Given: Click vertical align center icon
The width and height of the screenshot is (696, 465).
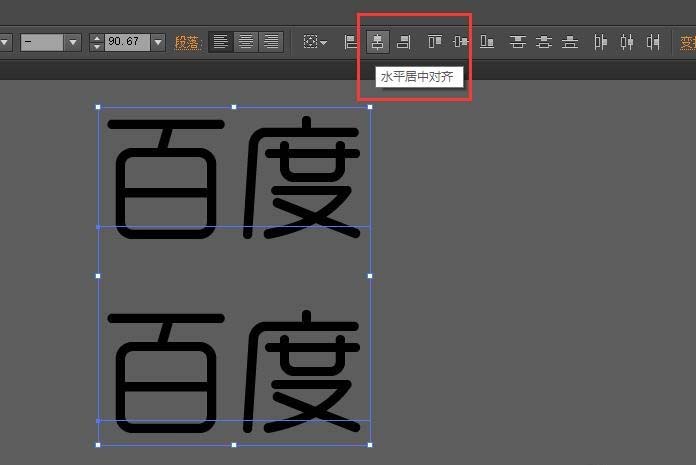Looking at the screenshot, I should pyautogui.click(x=461, y=42).
